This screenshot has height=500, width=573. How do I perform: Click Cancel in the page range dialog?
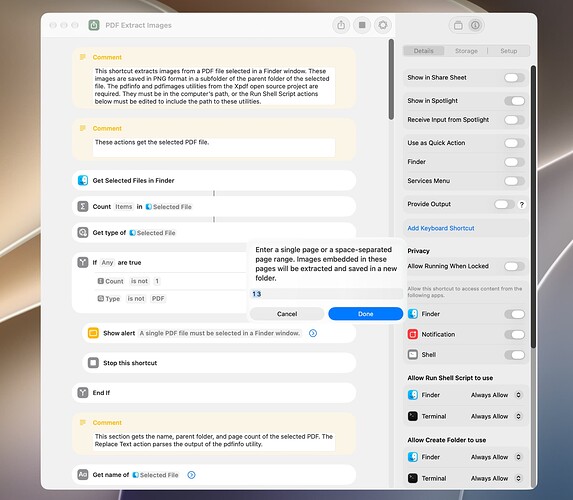(x=287, y=314)
